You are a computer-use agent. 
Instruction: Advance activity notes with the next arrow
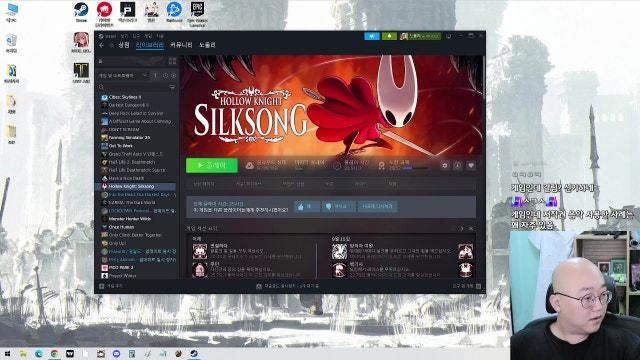point(462,229)
